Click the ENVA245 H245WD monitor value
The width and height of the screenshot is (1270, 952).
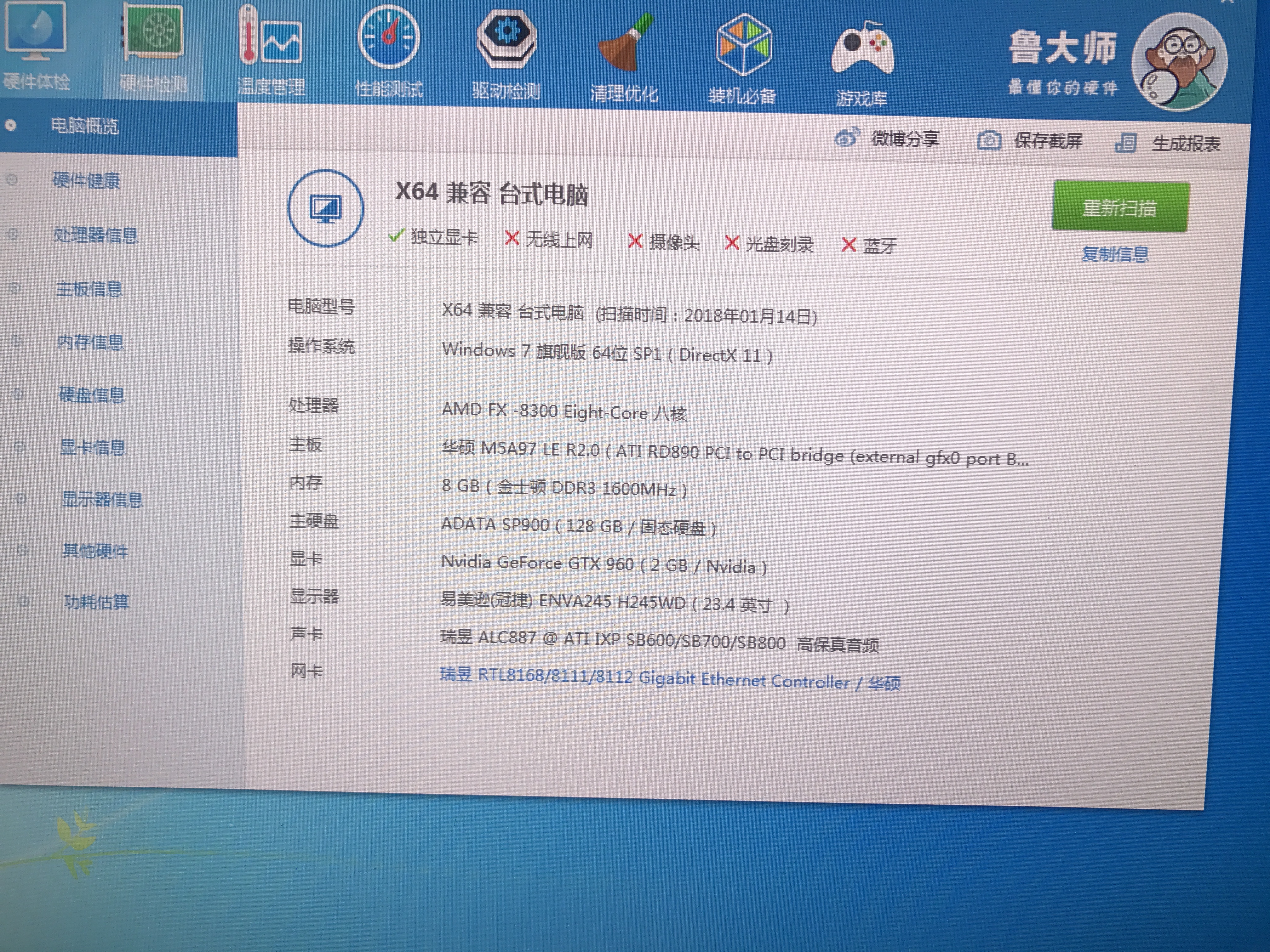(615, 603)
